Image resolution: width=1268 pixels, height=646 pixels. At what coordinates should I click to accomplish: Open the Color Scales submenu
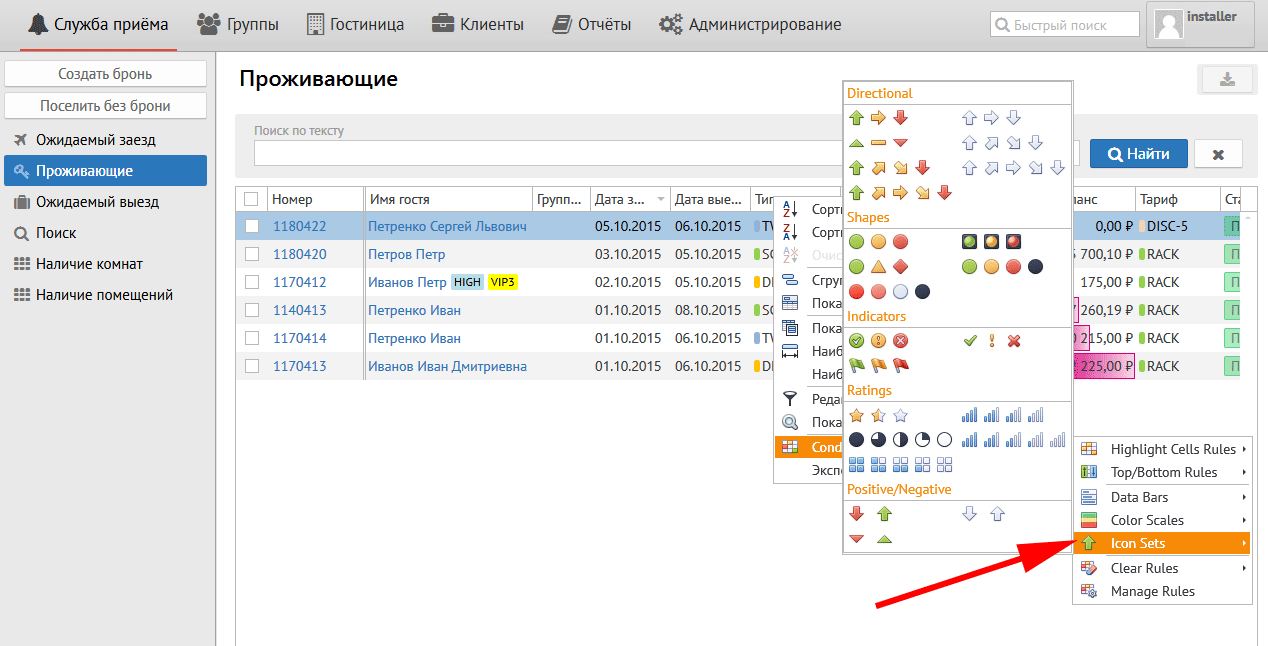tap(1164, 520)
